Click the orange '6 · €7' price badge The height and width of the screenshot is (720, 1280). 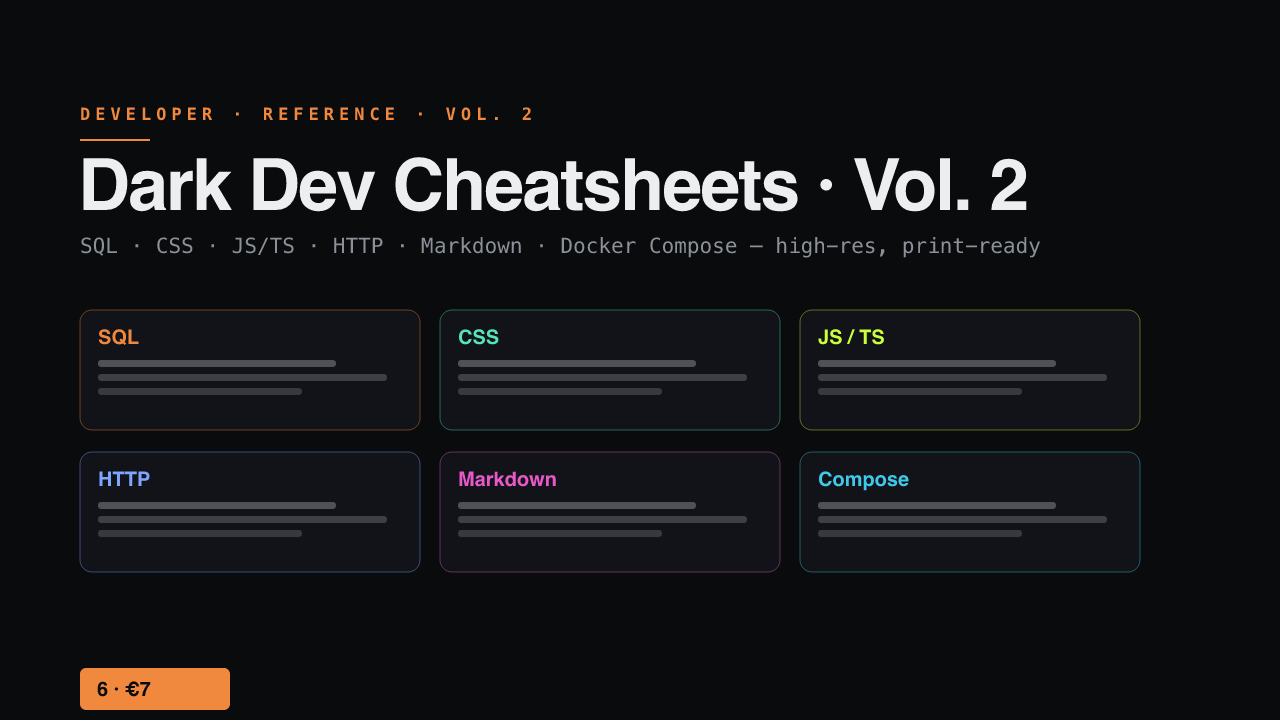pyautogui.click(x=155, y=689)
